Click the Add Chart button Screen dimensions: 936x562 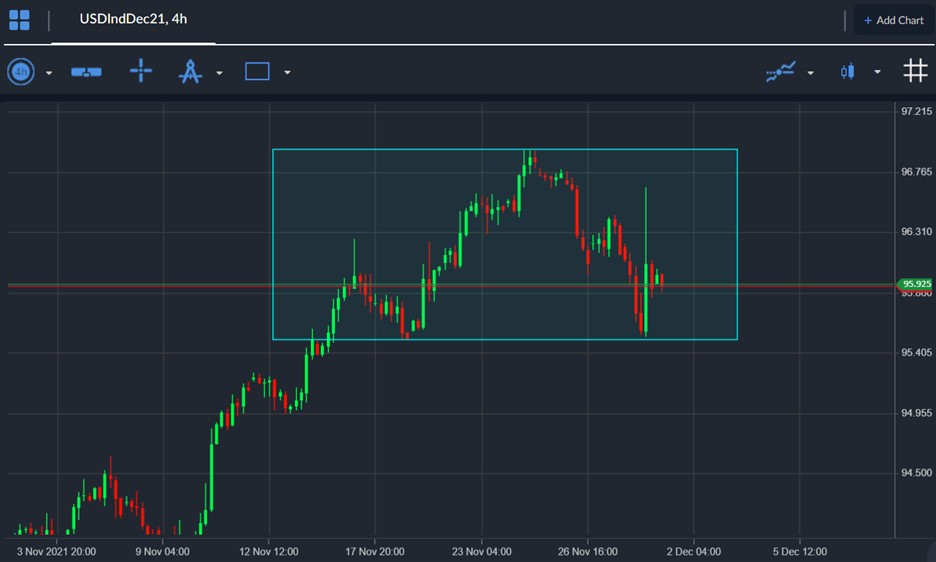tap(894, 20)
